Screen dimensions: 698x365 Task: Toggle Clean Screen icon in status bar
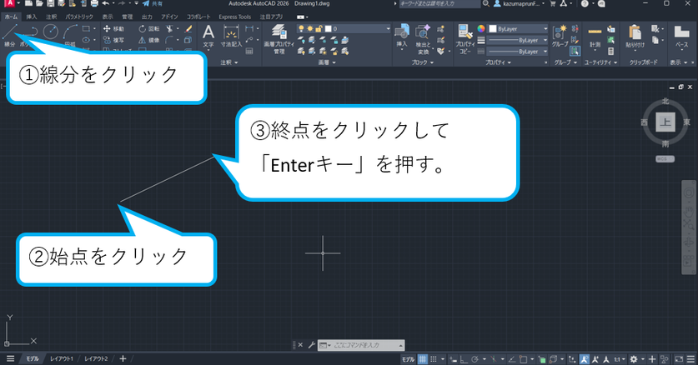[x=679, y=359]
